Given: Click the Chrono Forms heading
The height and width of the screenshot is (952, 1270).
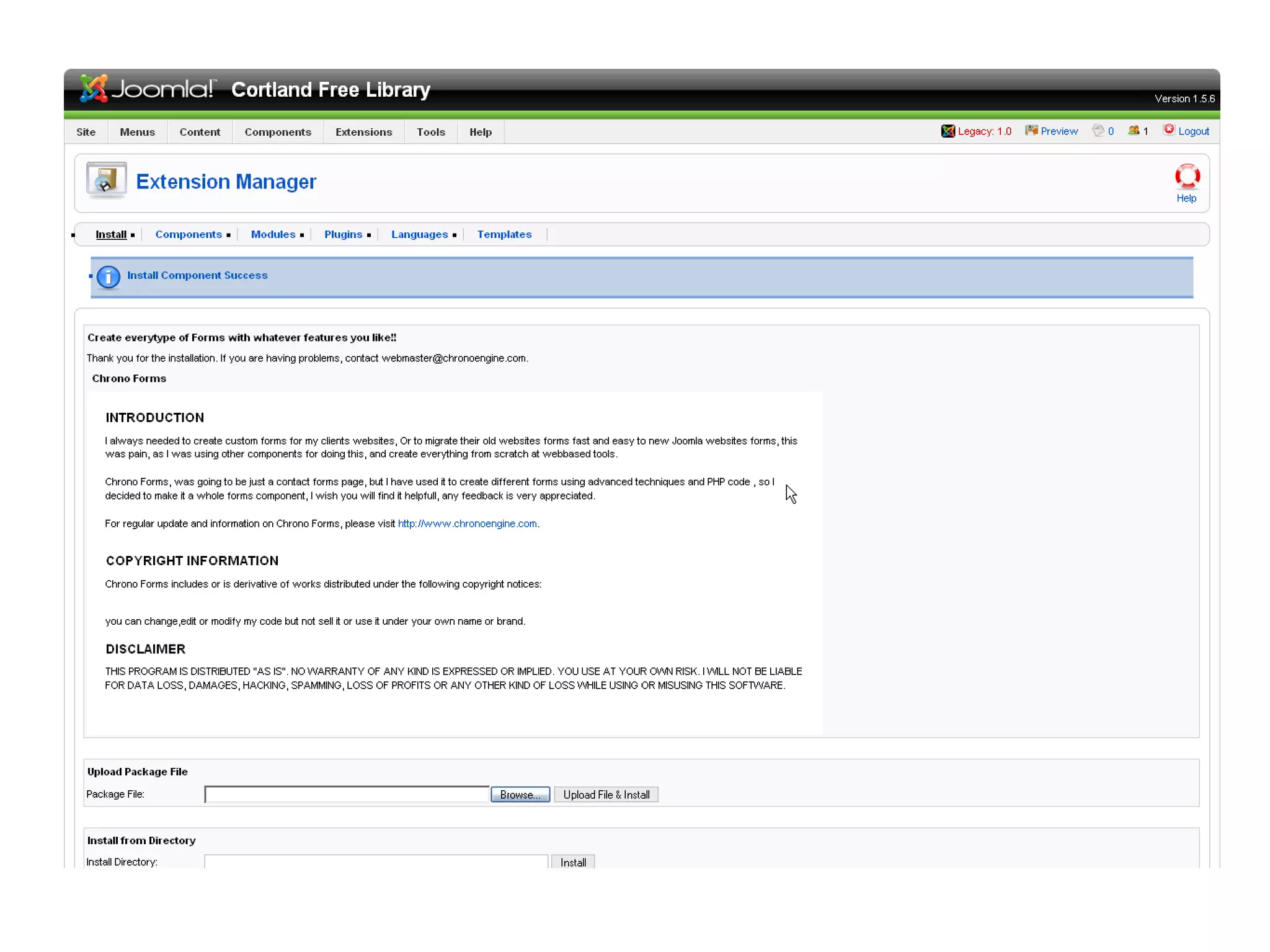Looking at the screenshot, I should [129, 379].
